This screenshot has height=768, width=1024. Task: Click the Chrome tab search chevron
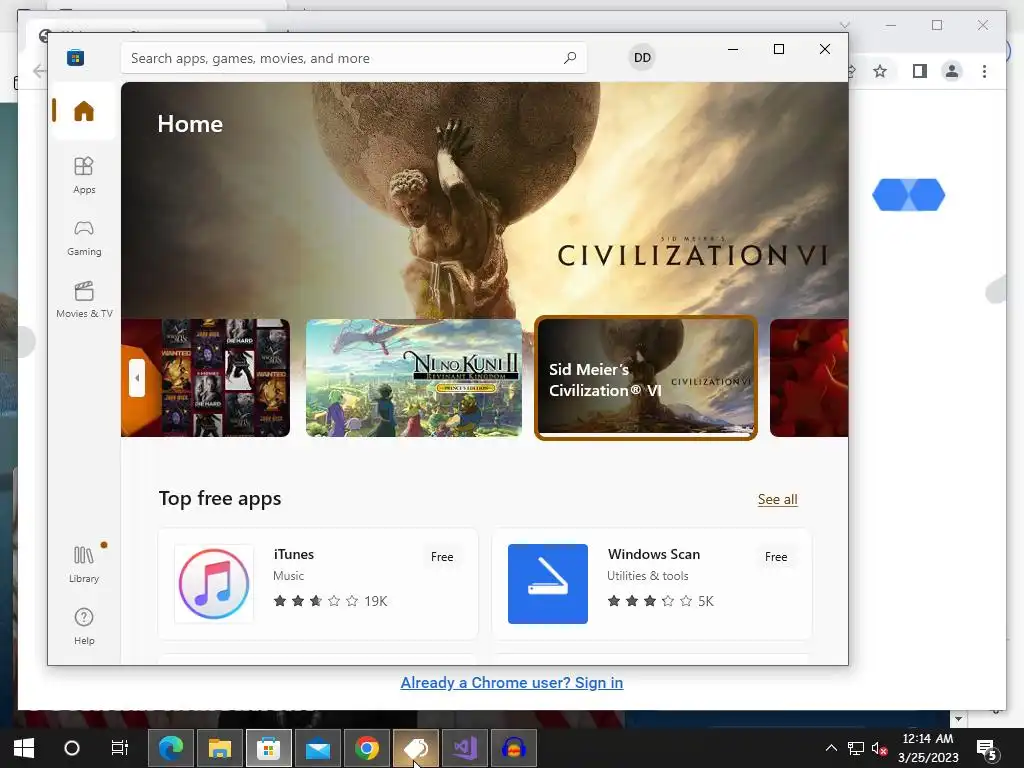coord(844,25)
